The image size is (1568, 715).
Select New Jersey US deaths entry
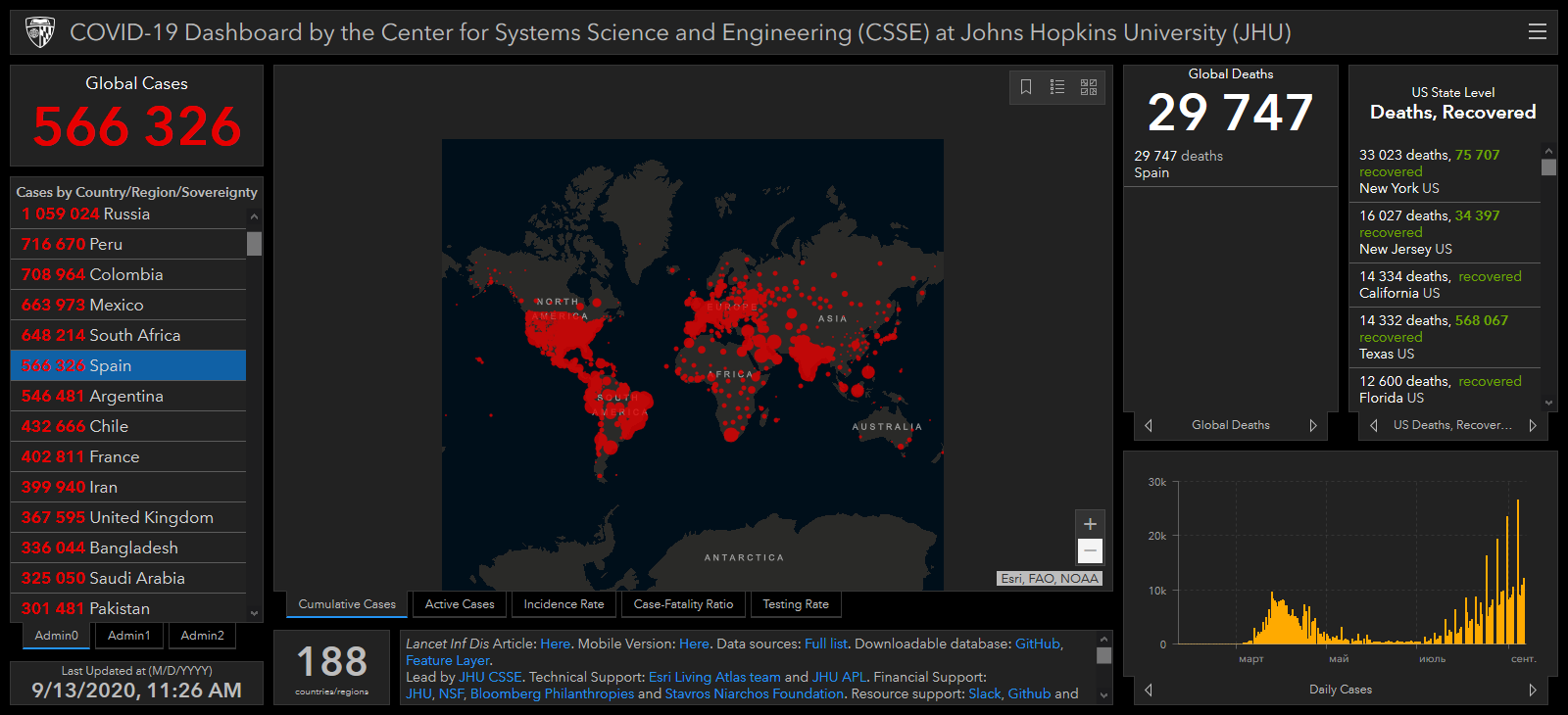pos(1445,232)
